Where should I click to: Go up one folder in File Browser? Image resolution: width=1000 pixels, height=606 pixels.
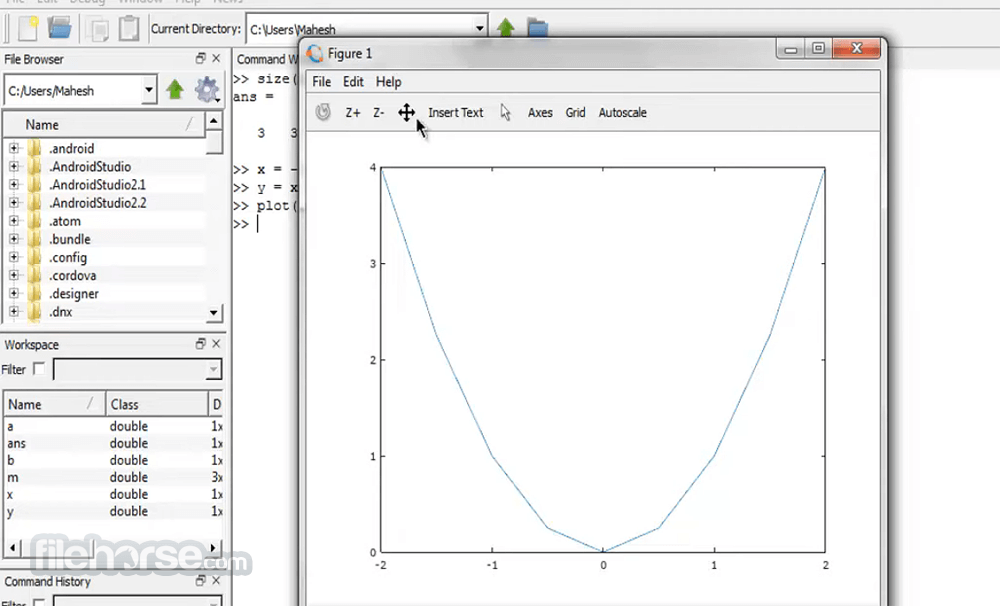(x=175, y=89)
